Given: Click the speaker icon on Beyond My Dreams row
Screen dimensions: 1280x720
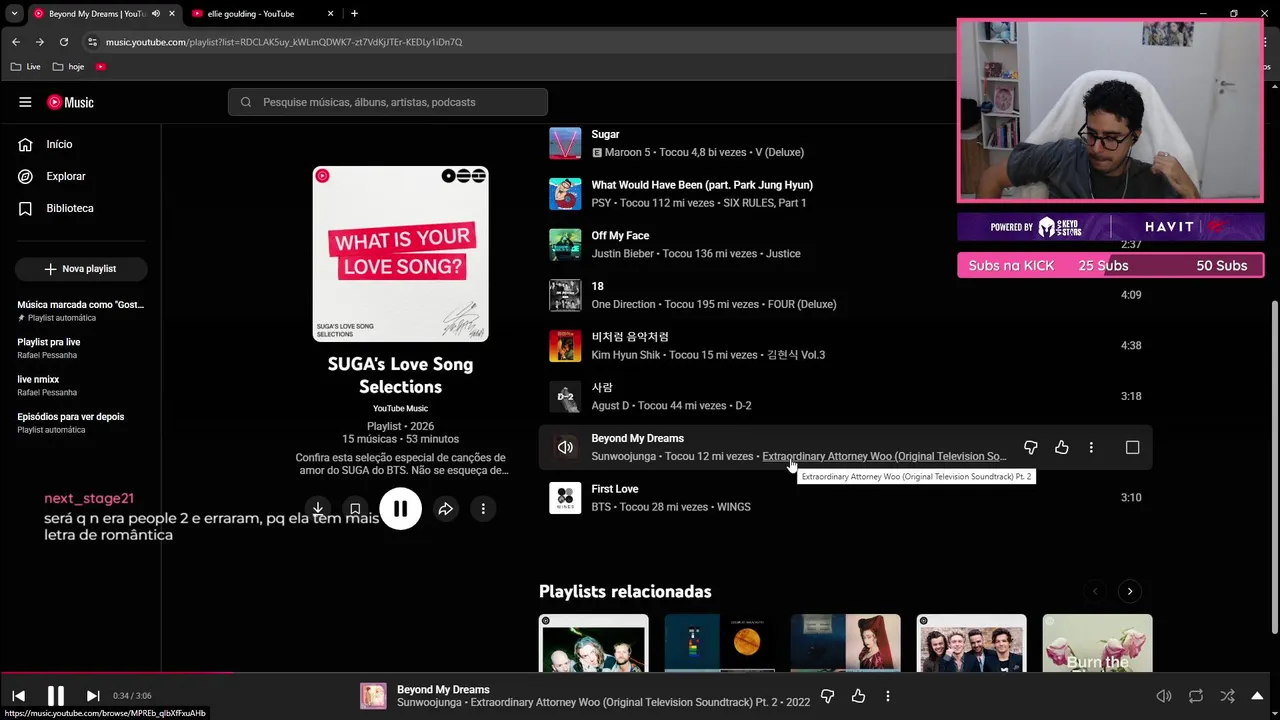Looking at the screenshot, I should (x=565, y=447).
